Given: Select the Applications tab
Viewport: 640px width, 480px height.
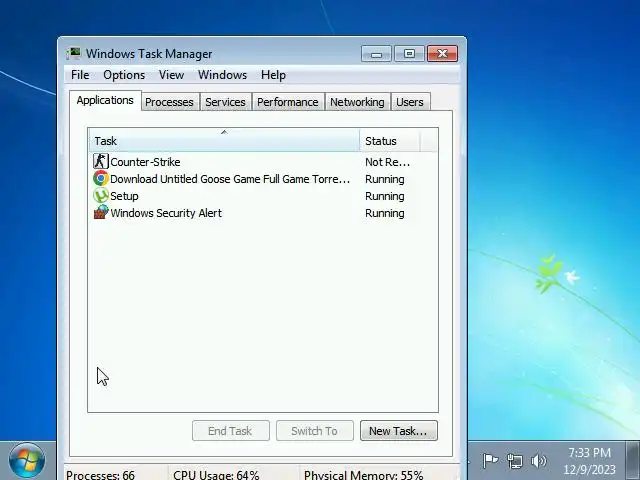Looking at the screenshot, I should pyautogui.click(x=105, y=100).
